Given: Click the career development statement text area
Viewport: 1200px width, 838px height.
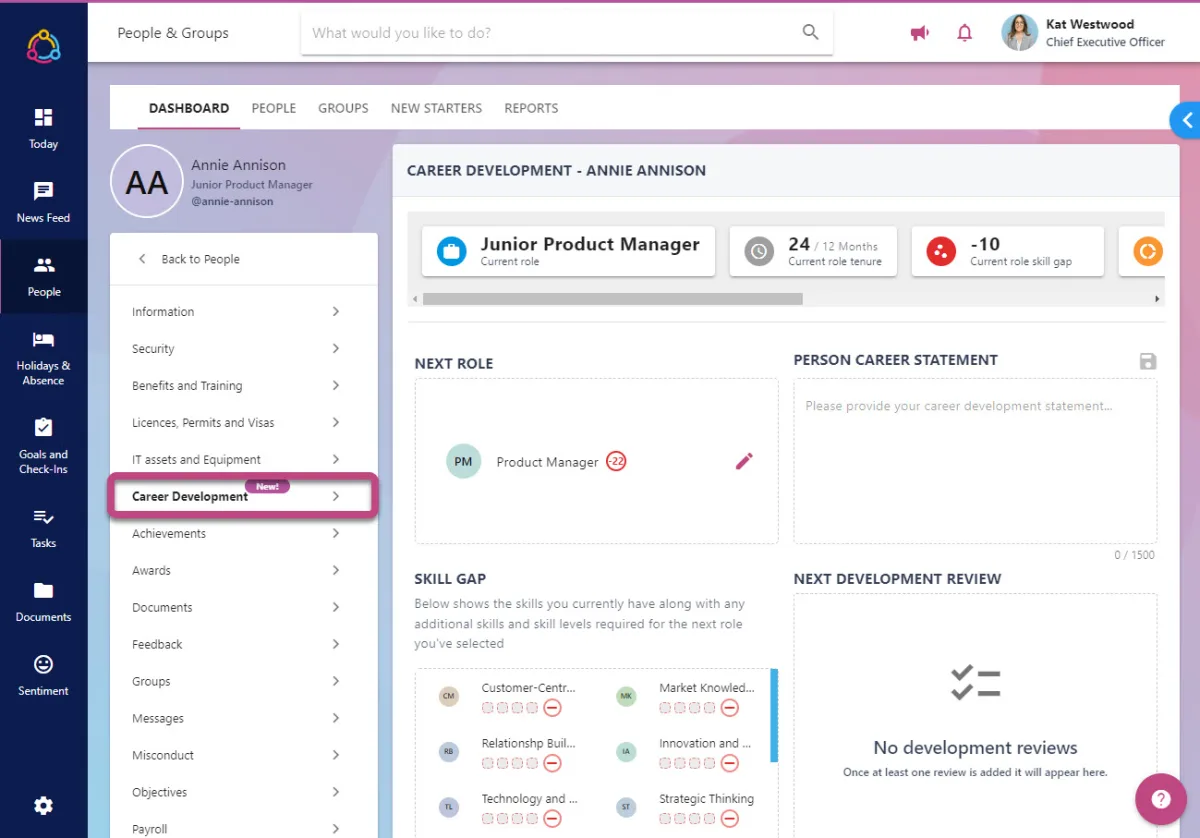Looking at the screenshot, I should click(x=975, y=461).
